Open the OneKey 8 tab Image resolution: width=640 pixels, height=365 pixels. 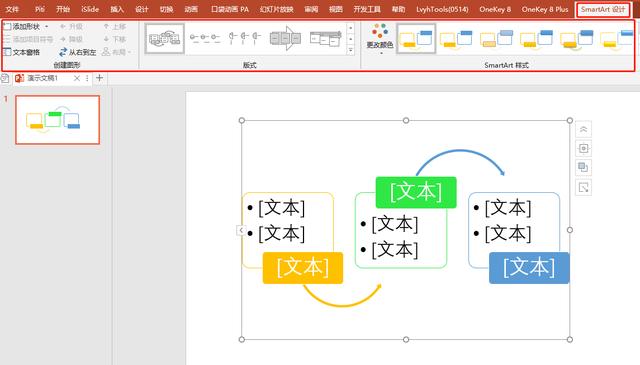coord(495,9)
